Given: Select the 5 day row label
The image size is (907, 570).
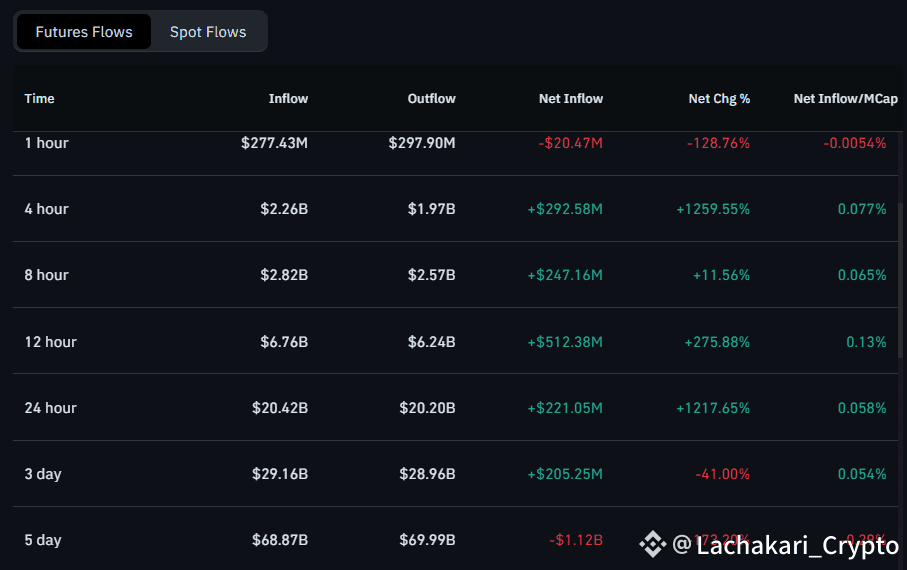Looking at the screenshot, I should point(43,540).
